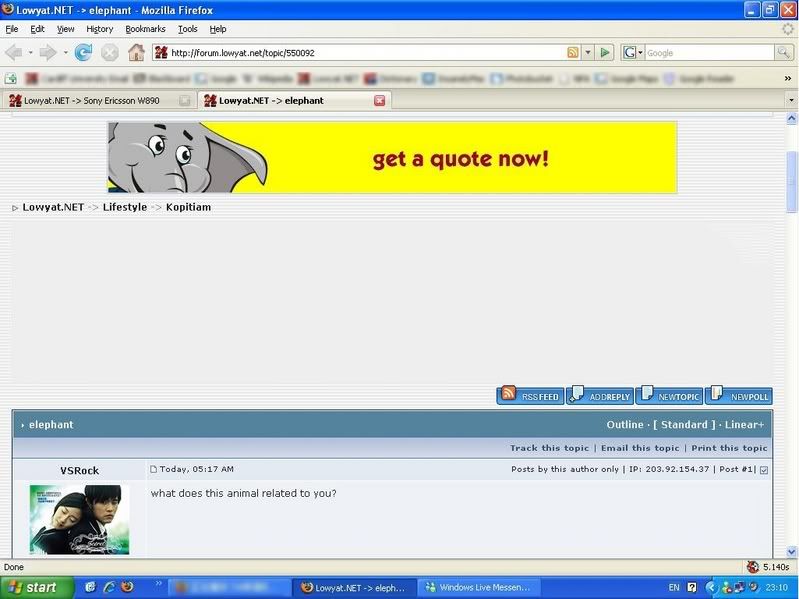Click the ADDREPLY button
The width and height of the screenshot is (799, 599).
(600, 396)
